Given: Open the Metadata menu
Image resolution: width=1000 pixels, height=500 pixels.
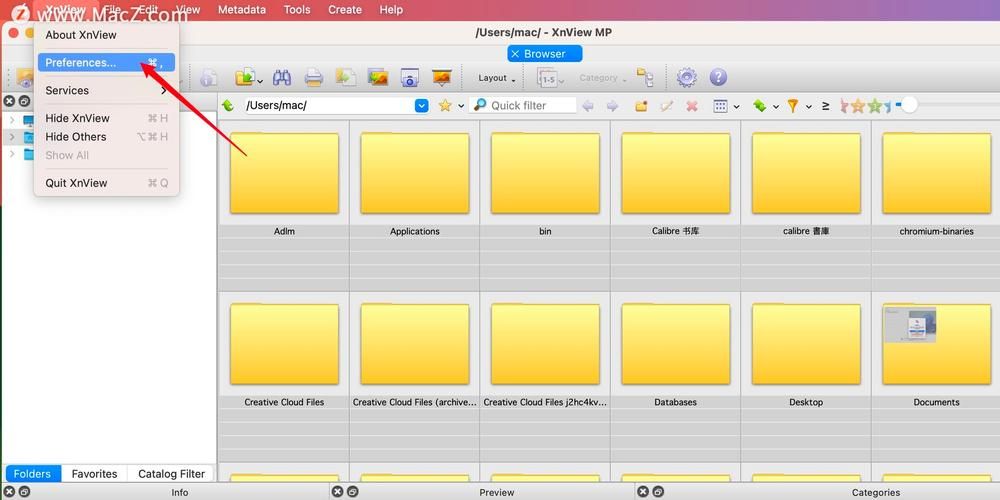Looking at the screenshot, I should (x=242, y=10).
